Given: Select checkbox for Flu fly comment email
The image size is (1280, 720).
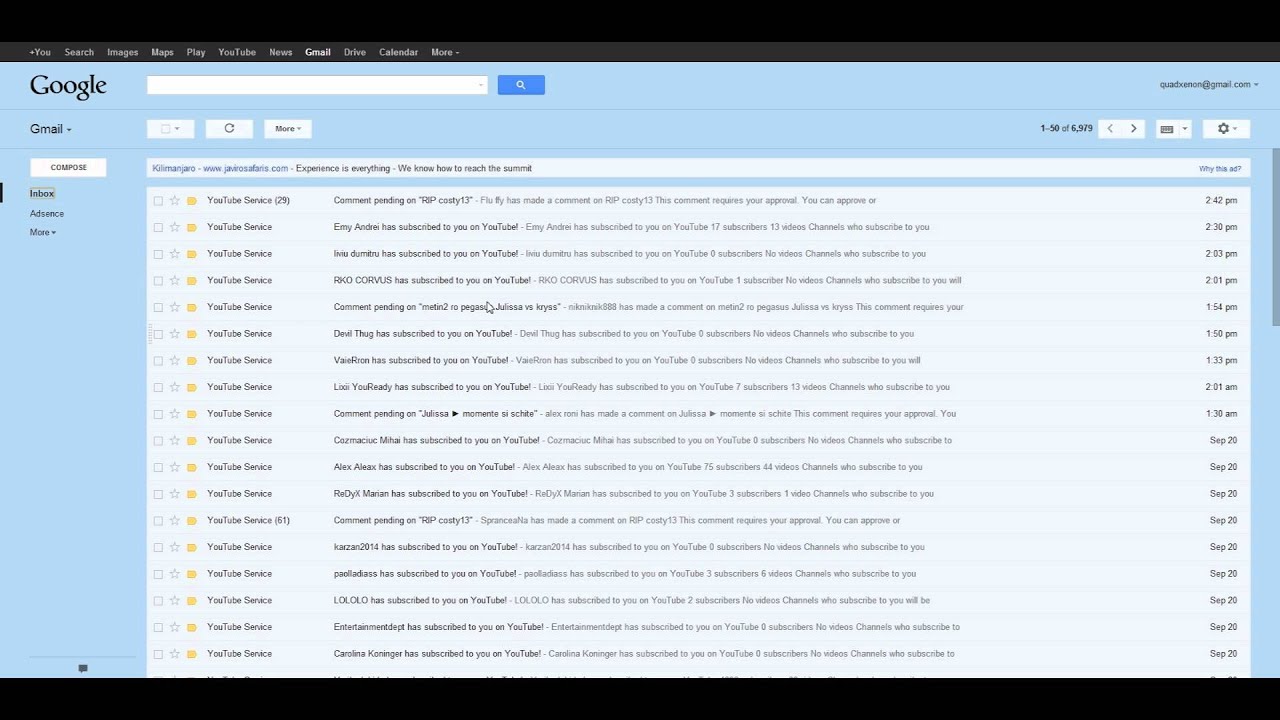Looking at the screenshot, I should tap(158, 201).
